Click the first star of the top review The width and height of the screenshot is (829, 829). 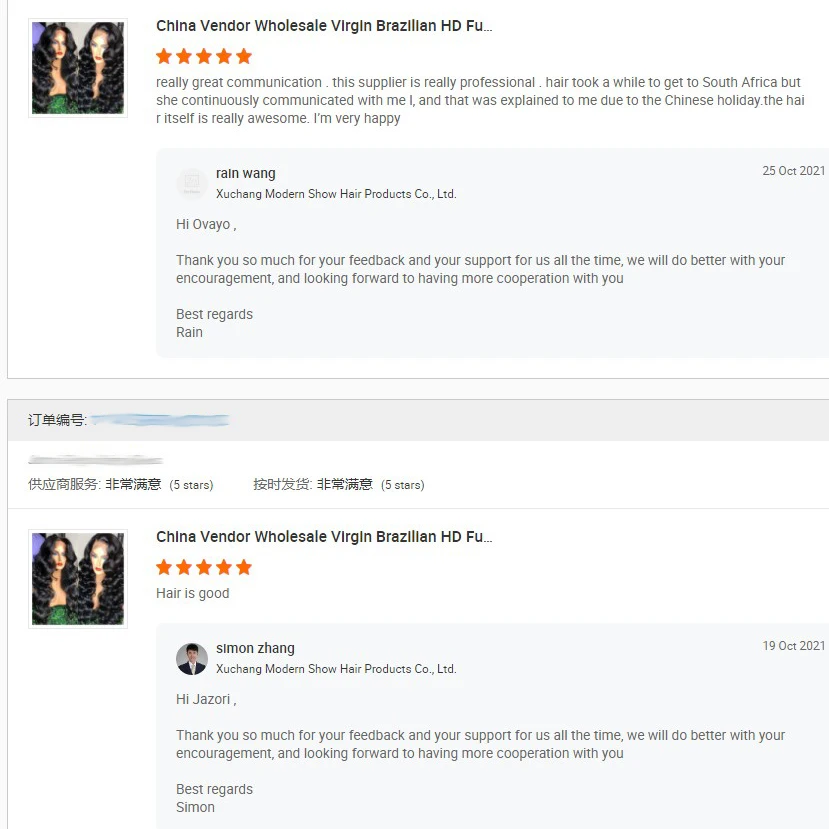pos(164,56)
